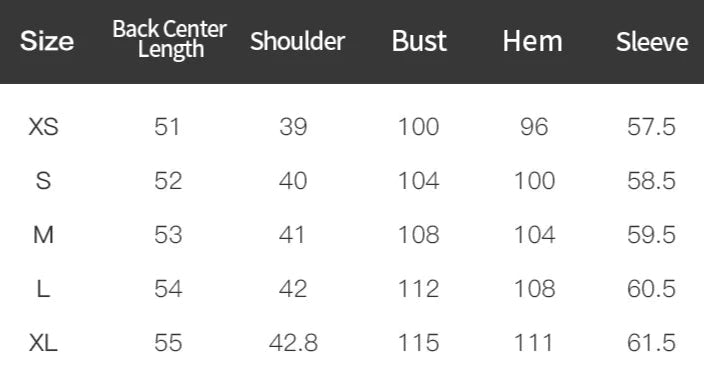704x369 pixels.
Task: Click the S shoulder value 40
Action: click(293, 181)
